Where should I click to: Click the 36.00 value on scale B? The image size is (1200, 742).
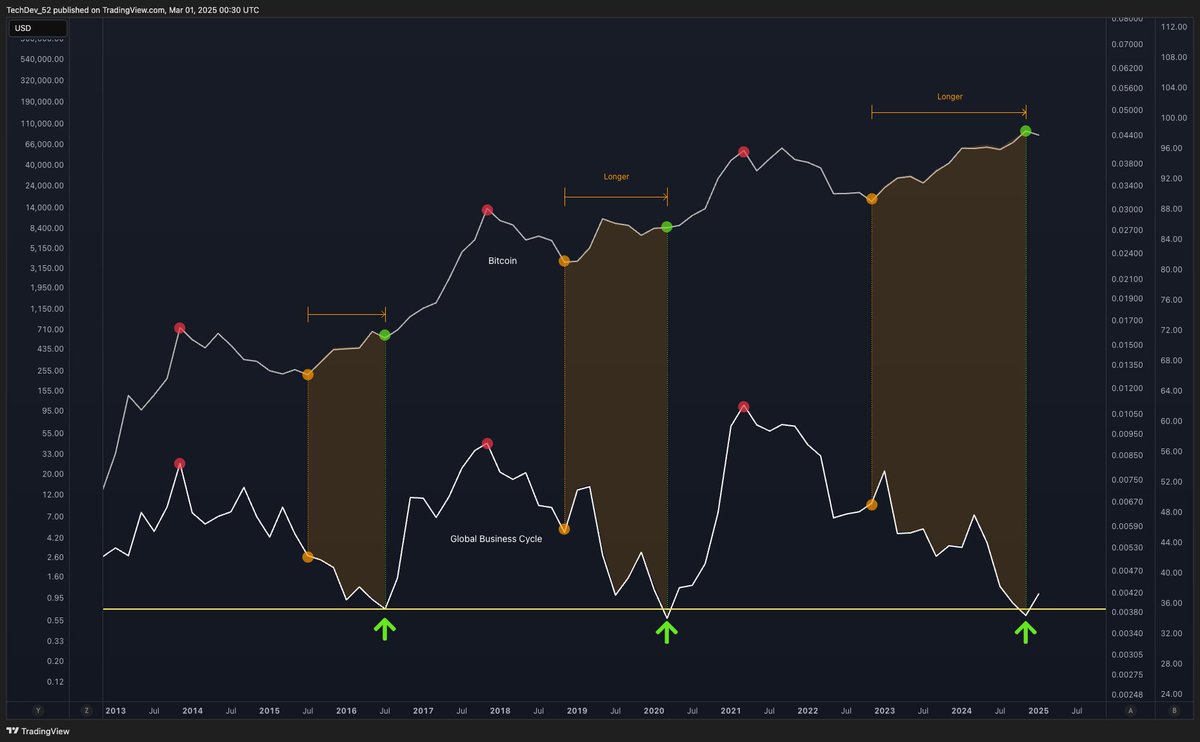1172,603
